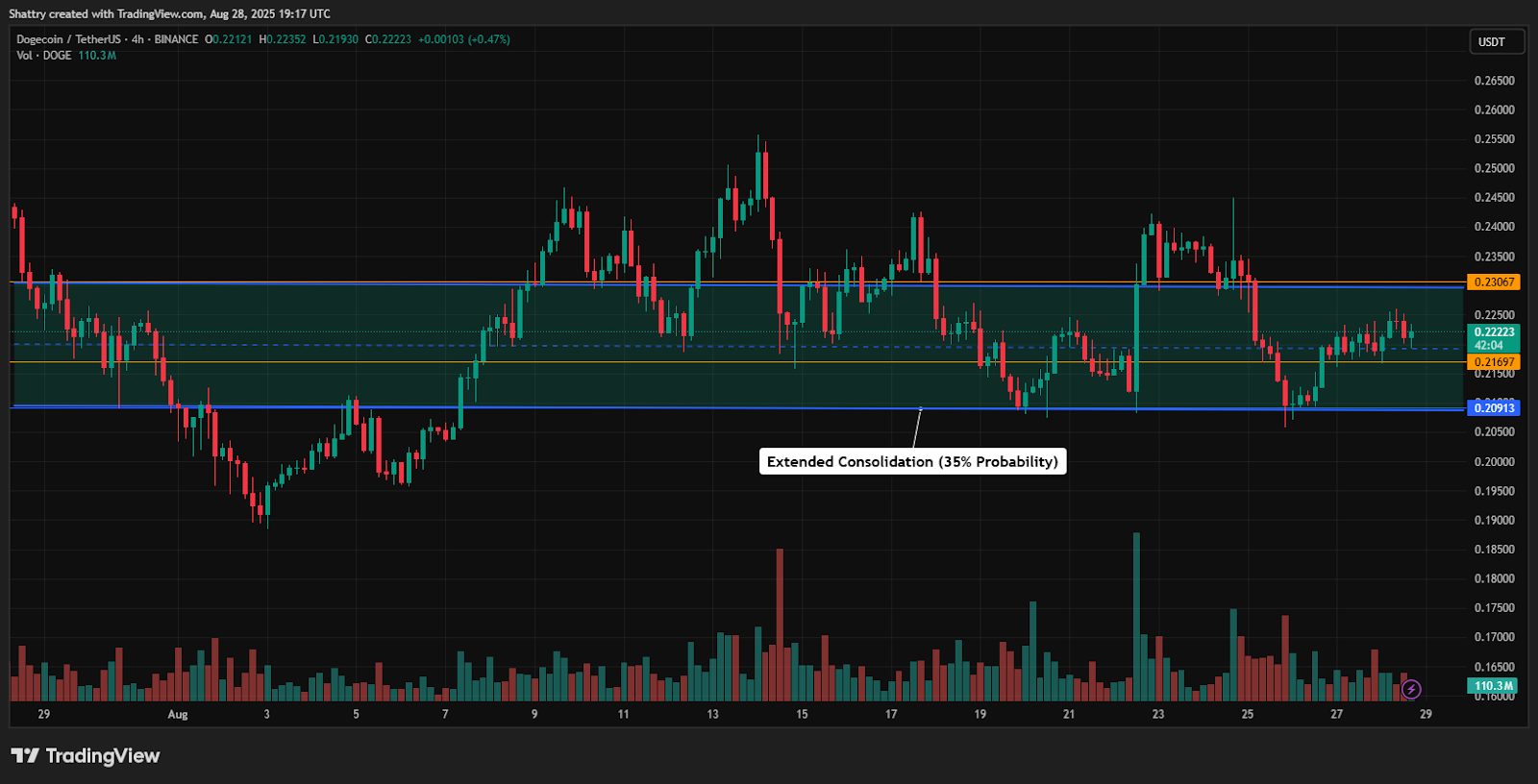This screenshot has width=1538, height=784.
Task: Click the 17 date label on time axis
Action: [891, 714]
